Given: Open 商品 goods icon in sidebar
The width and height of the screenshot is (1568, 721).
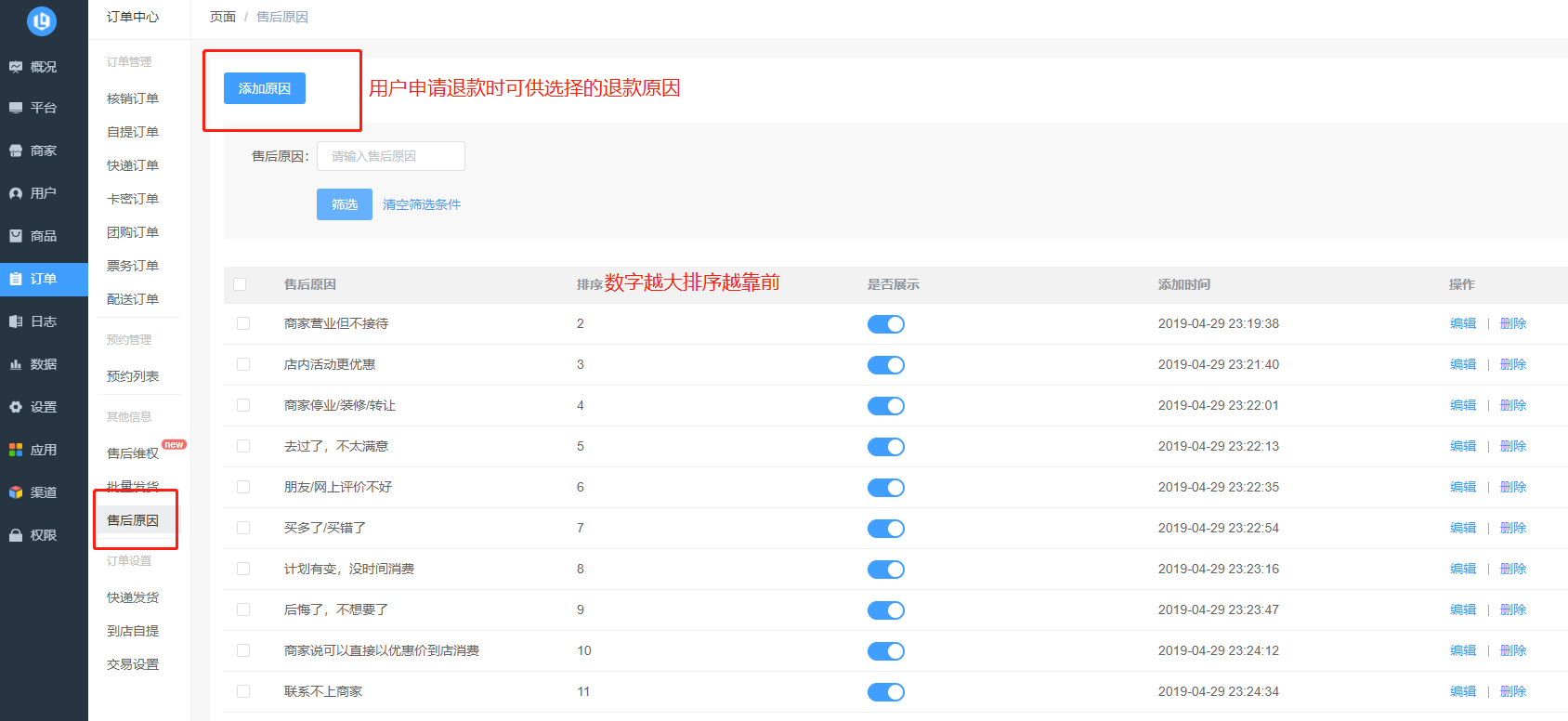Looking at the screenshot, I should 16,236.
